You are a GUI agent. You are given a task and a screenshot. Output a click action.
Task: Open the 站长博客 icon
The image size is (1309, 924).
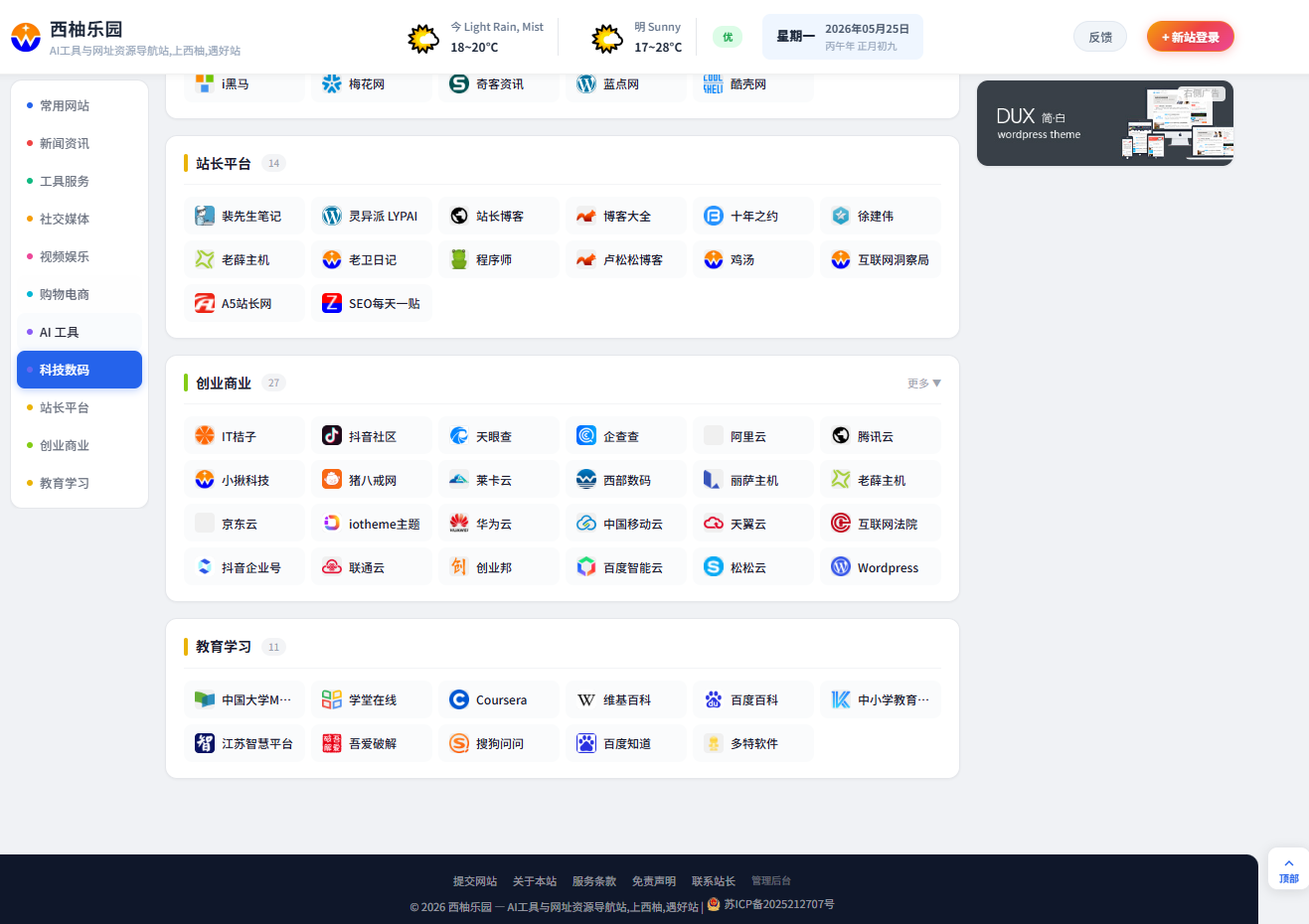tap(459, 216)
